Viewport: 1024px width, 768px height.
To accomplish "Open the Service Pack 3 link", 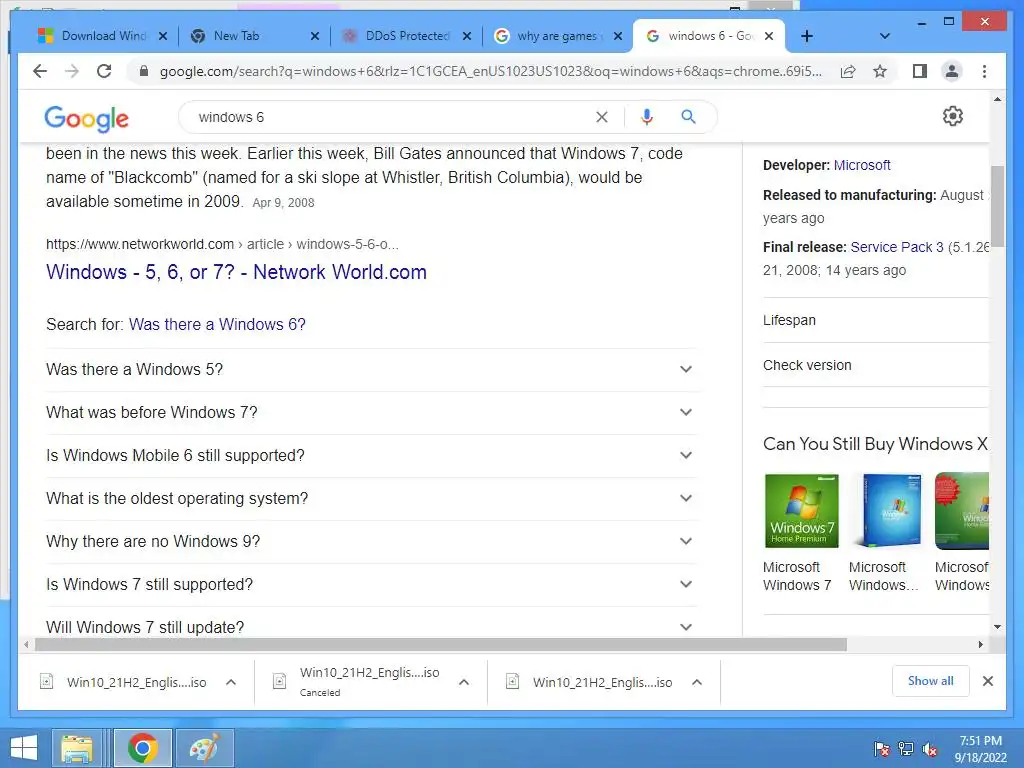I will click(x=897, y=248).
